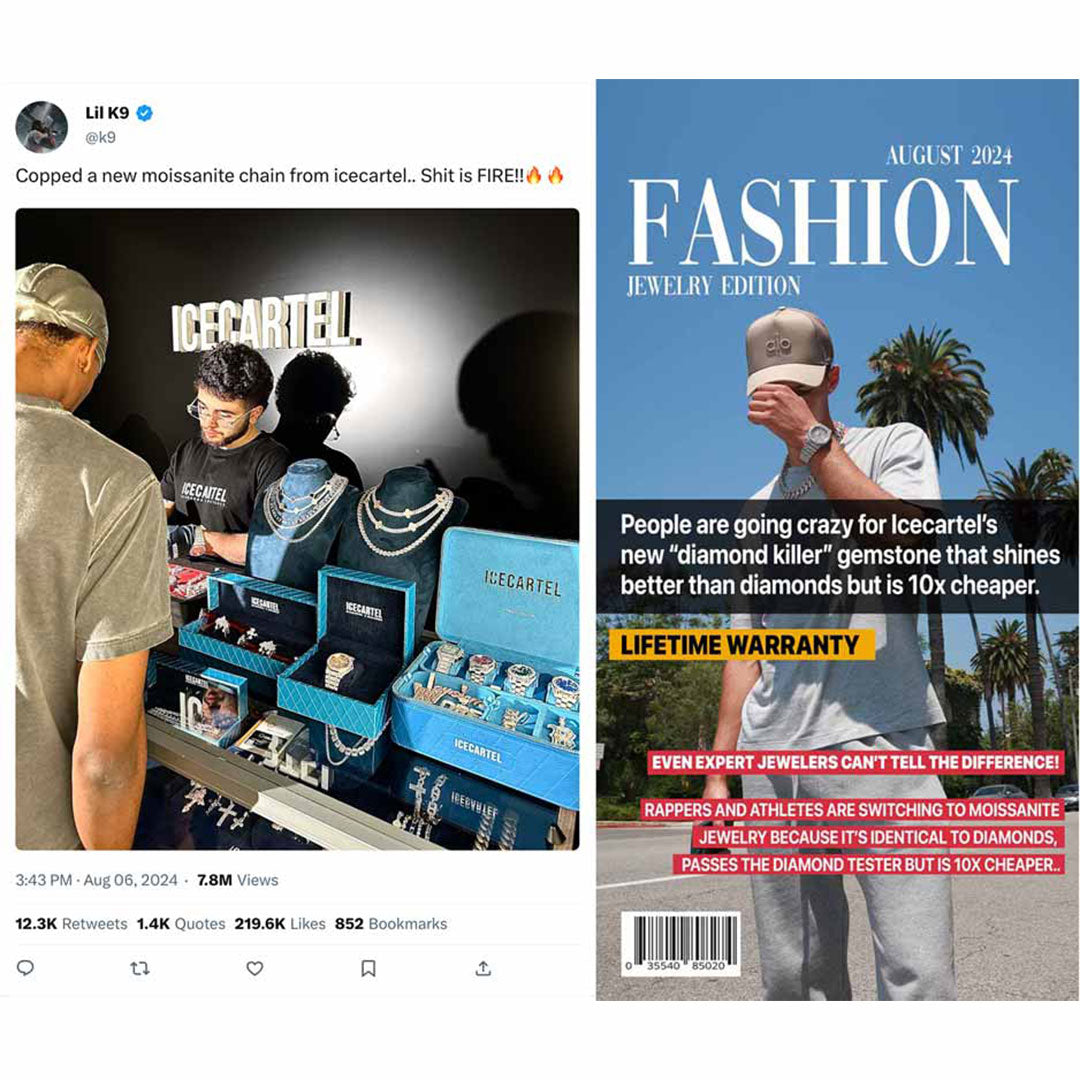
Task: Click the yellow LIFETIME WARRANTY banner
Action: [x=742, y=645]
